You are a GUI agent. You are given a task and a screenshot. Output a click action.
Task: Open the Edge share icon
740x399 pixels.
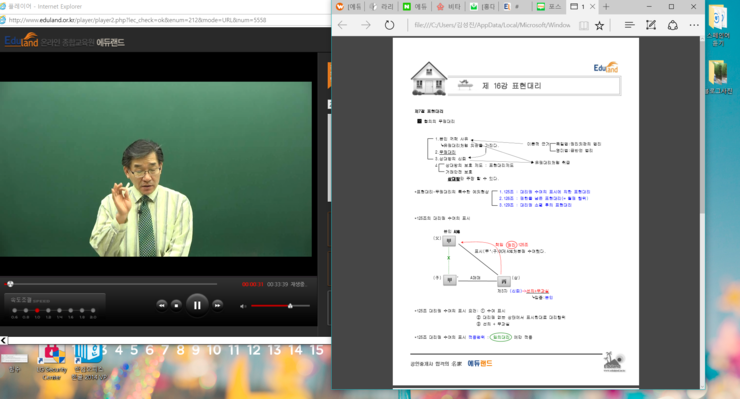coord(673,25)
